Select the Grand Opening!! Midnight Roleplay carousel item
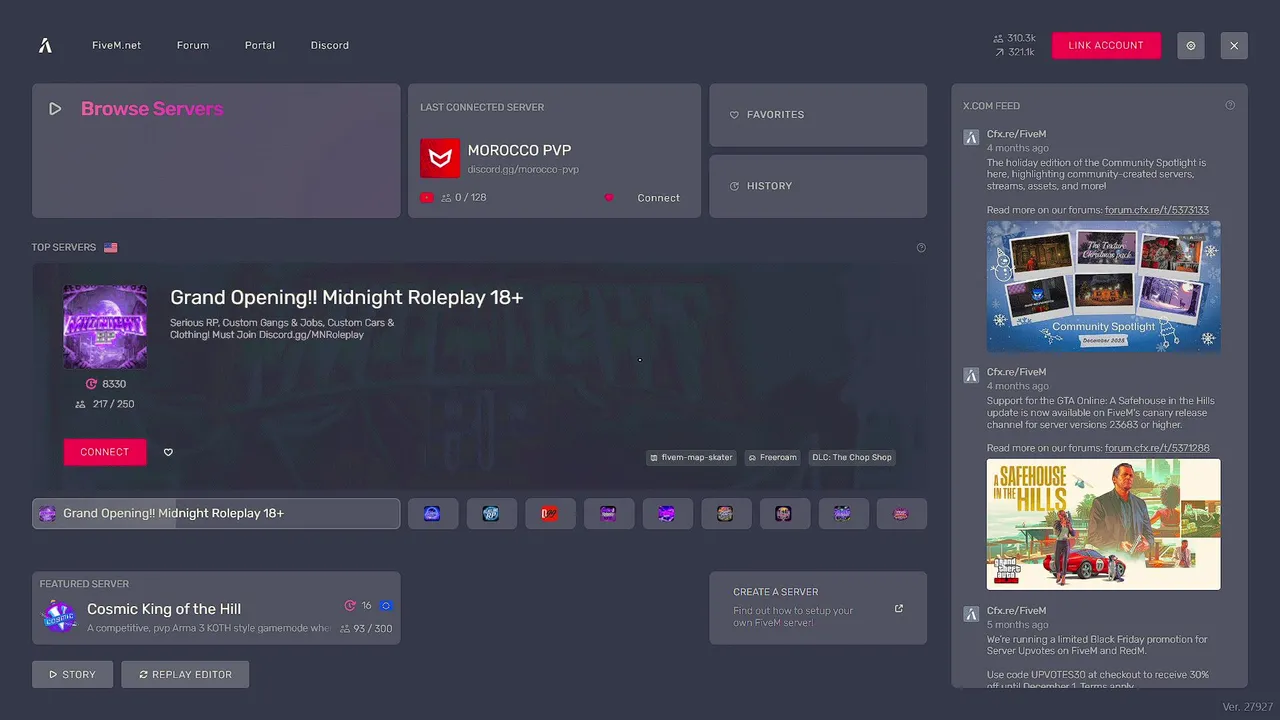1280x720 pixels. (216, 513)
